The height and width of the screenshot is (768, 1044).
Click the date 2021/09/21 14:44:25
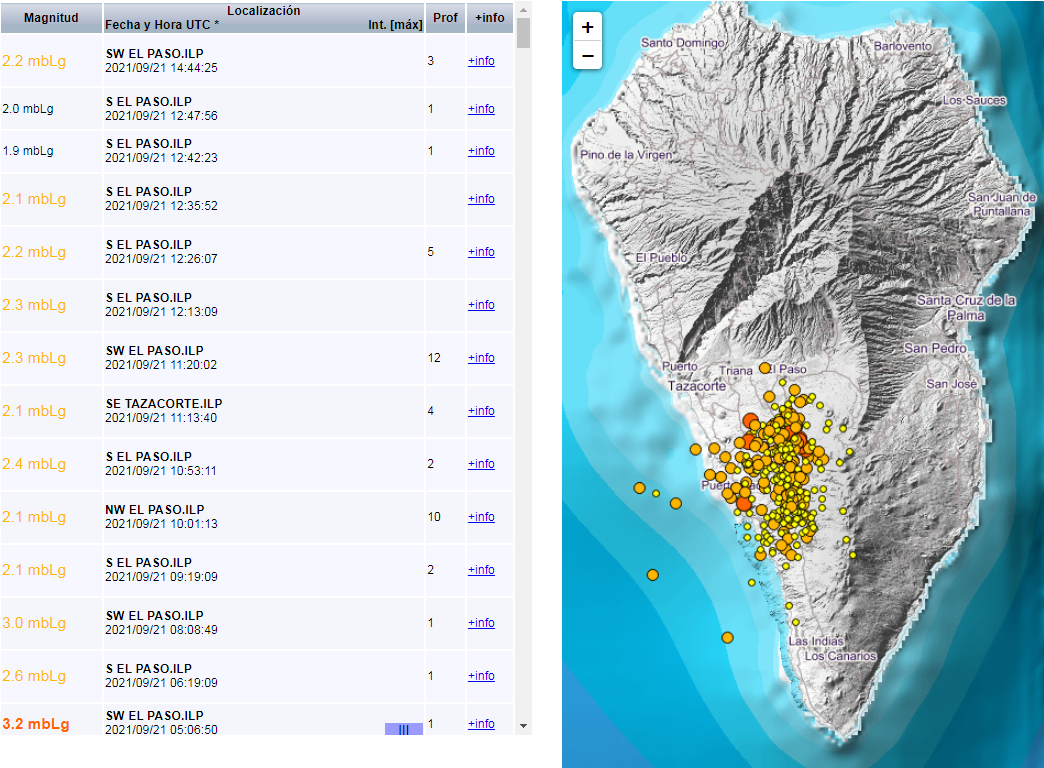point(161,68)
